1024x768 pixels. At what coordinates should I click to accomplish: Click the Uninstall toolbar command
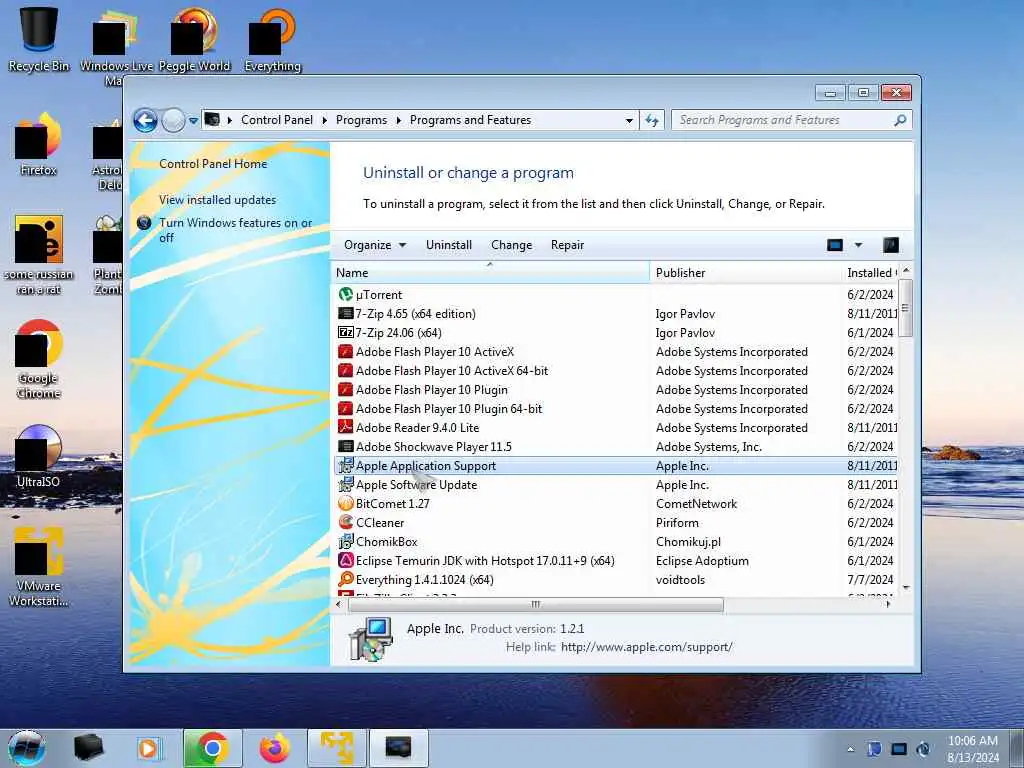(449, 245)
